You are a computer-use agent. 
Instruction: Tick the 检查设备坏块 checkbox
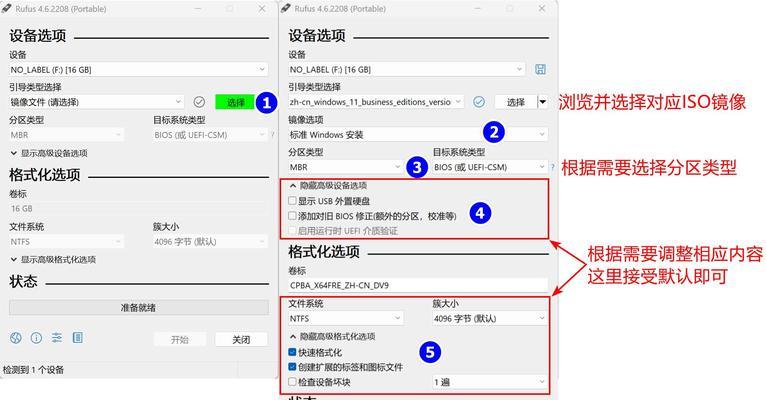coord(292,381)
